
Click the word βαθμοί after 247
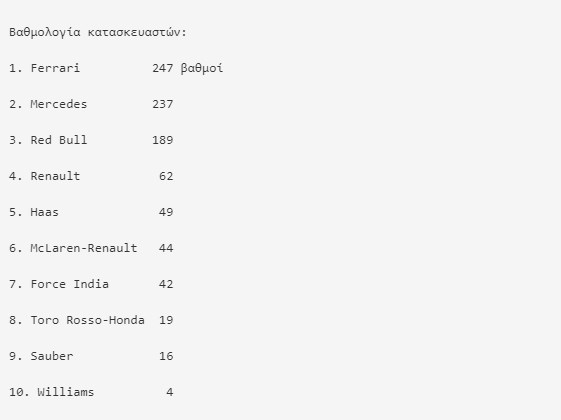click(202, 68)
